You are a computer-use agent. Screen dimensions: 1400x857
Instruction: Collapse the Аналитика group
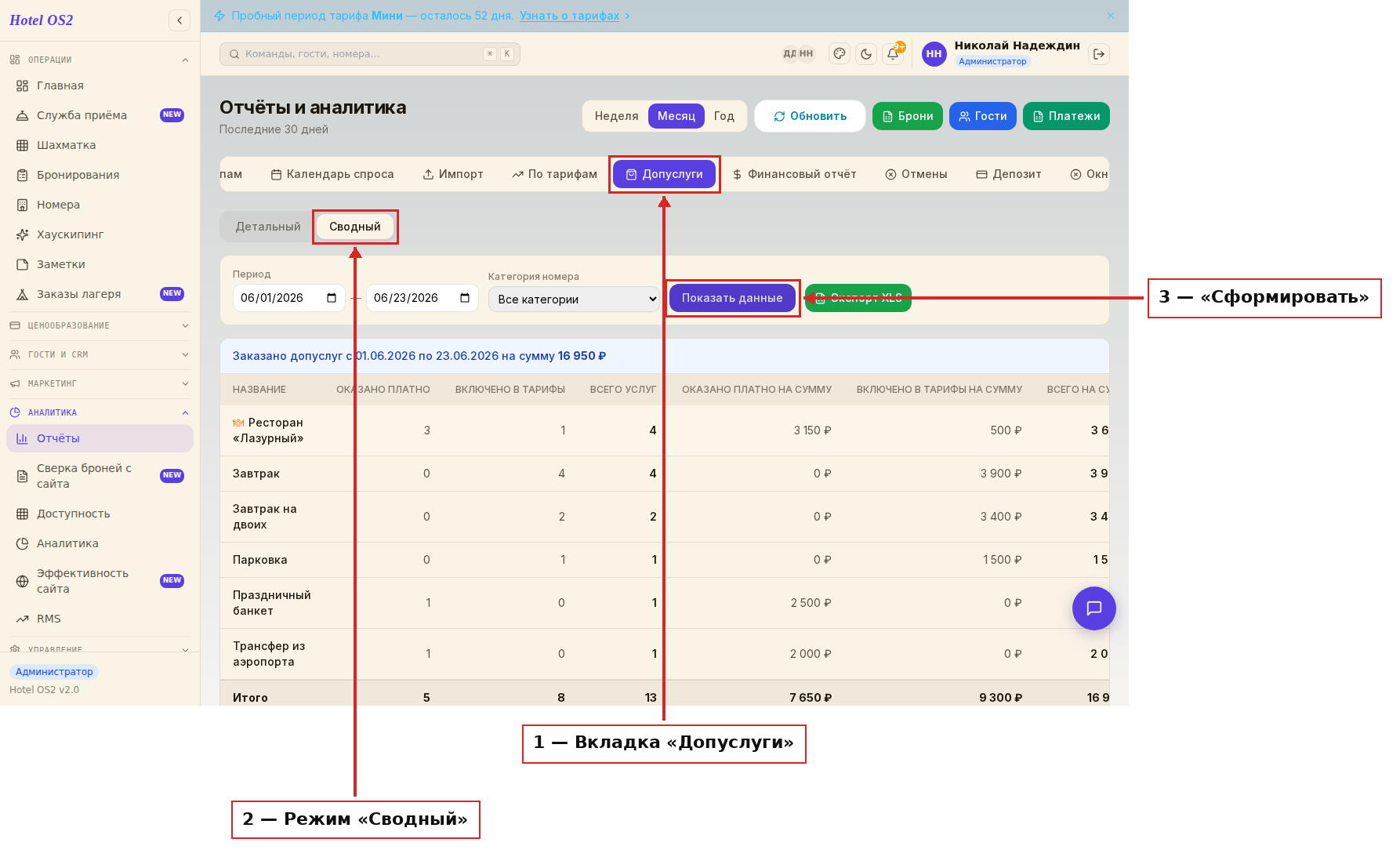click(100, 412)
